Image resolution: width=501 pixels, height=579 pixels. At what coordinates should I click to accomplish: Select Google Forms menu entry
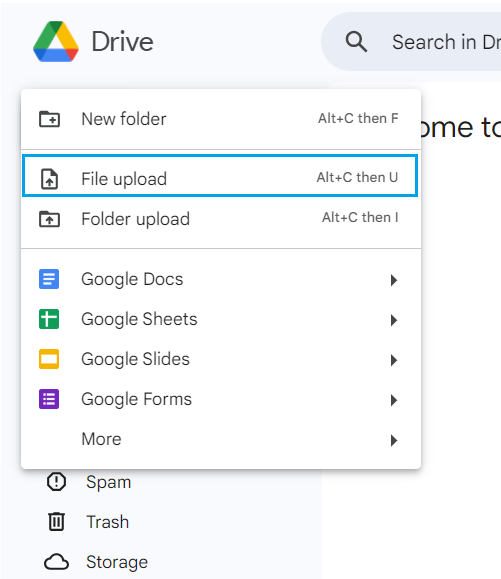221,399
